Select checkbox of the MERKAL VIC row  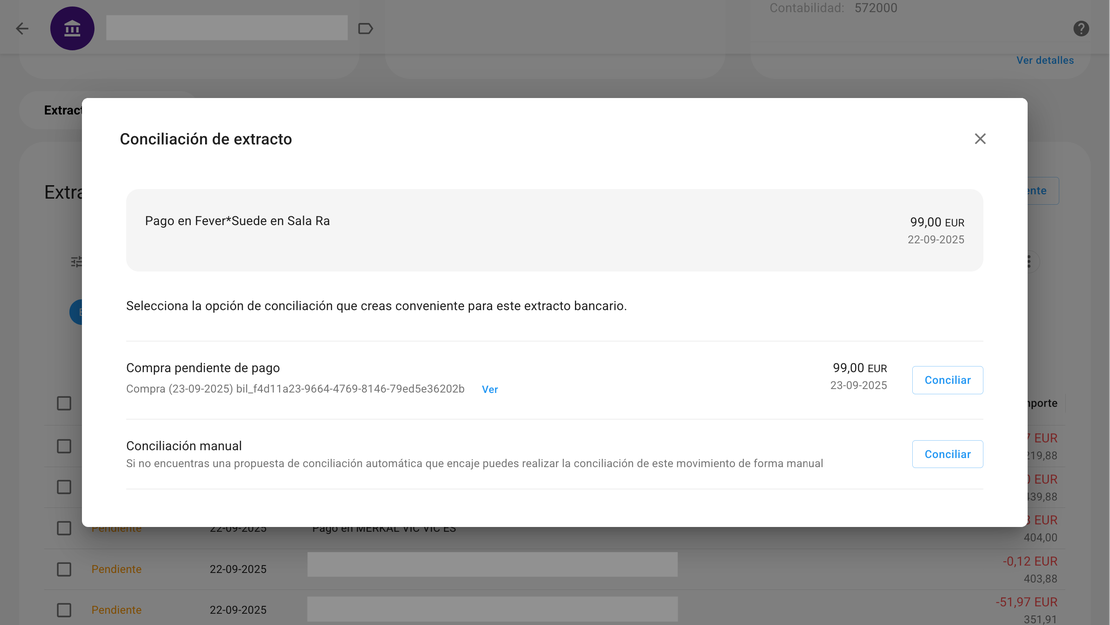click(x=64, y=528)
